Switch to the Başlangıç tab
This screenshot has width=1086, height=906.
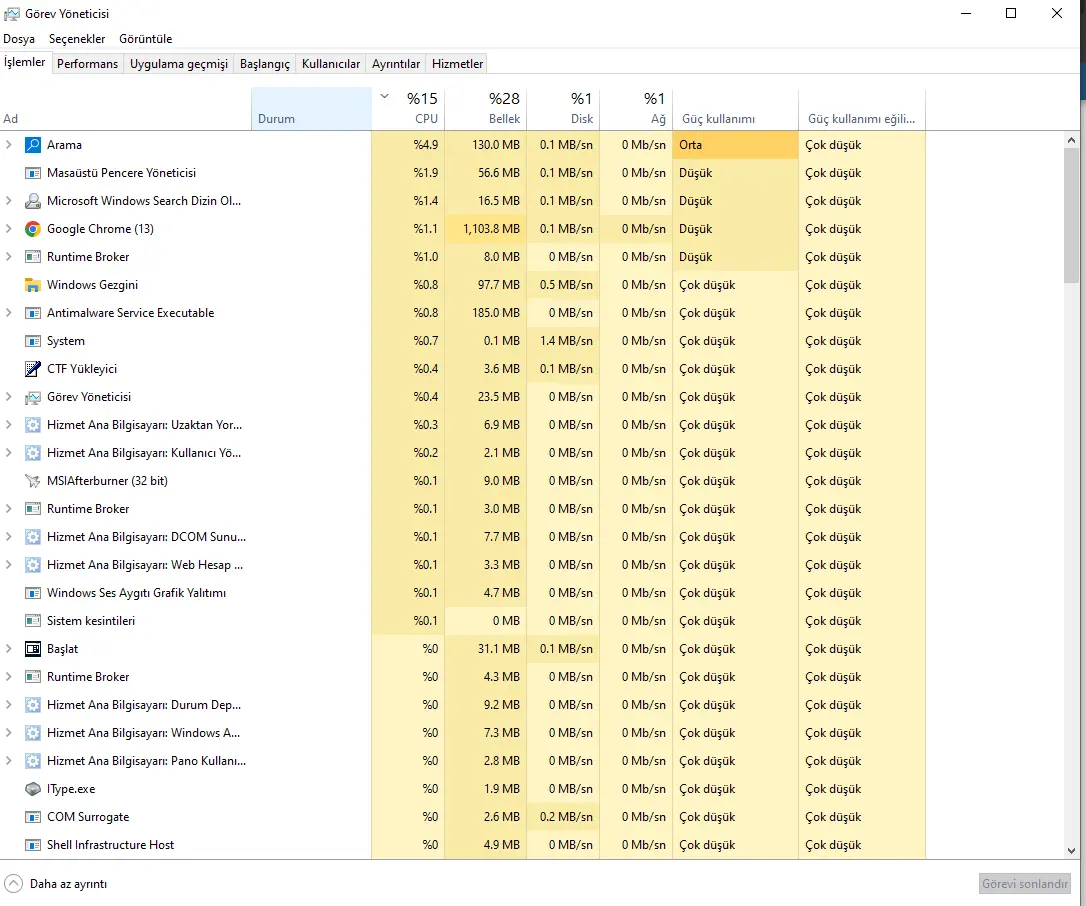265,64
